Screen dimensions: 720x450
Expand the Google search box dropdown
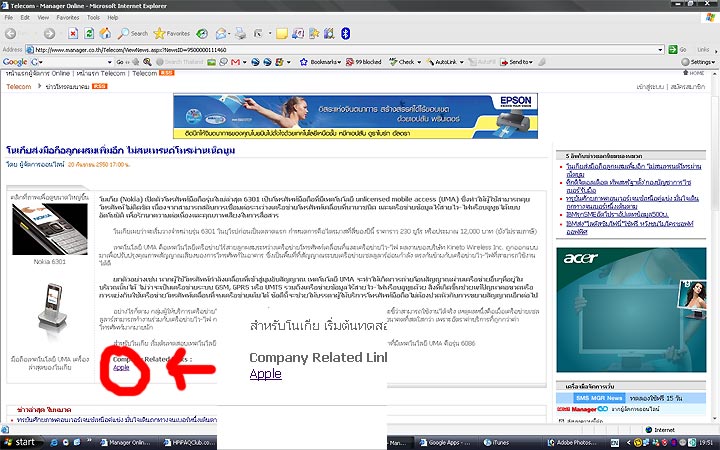[109, 62]
